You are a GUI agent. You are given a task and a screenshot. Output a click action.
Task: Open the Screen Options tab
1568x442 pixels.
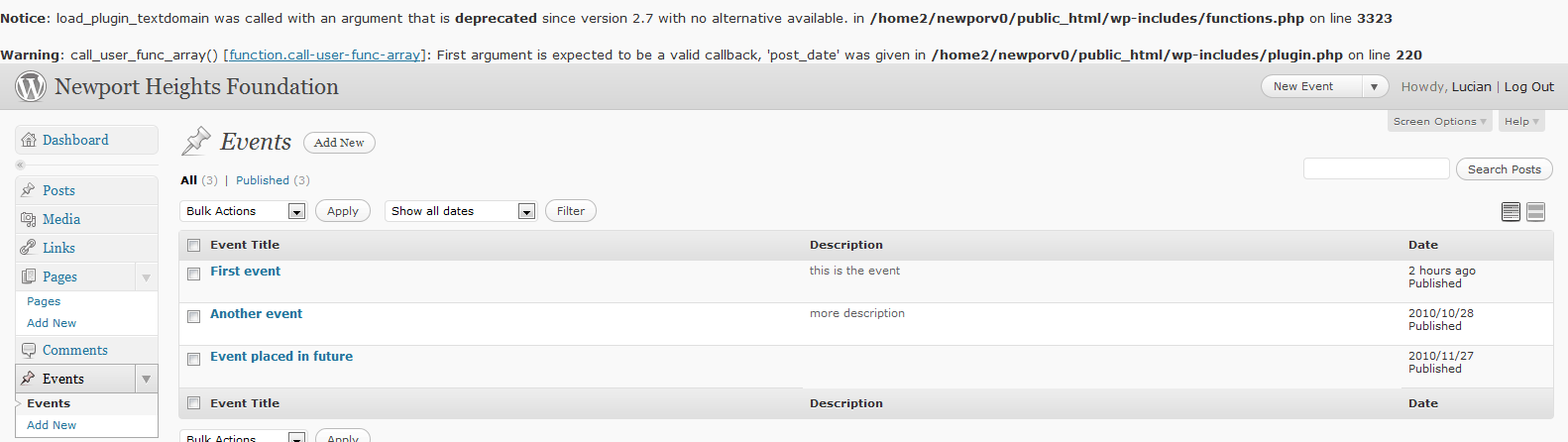pyautogui.click(x=1439, y=121)
